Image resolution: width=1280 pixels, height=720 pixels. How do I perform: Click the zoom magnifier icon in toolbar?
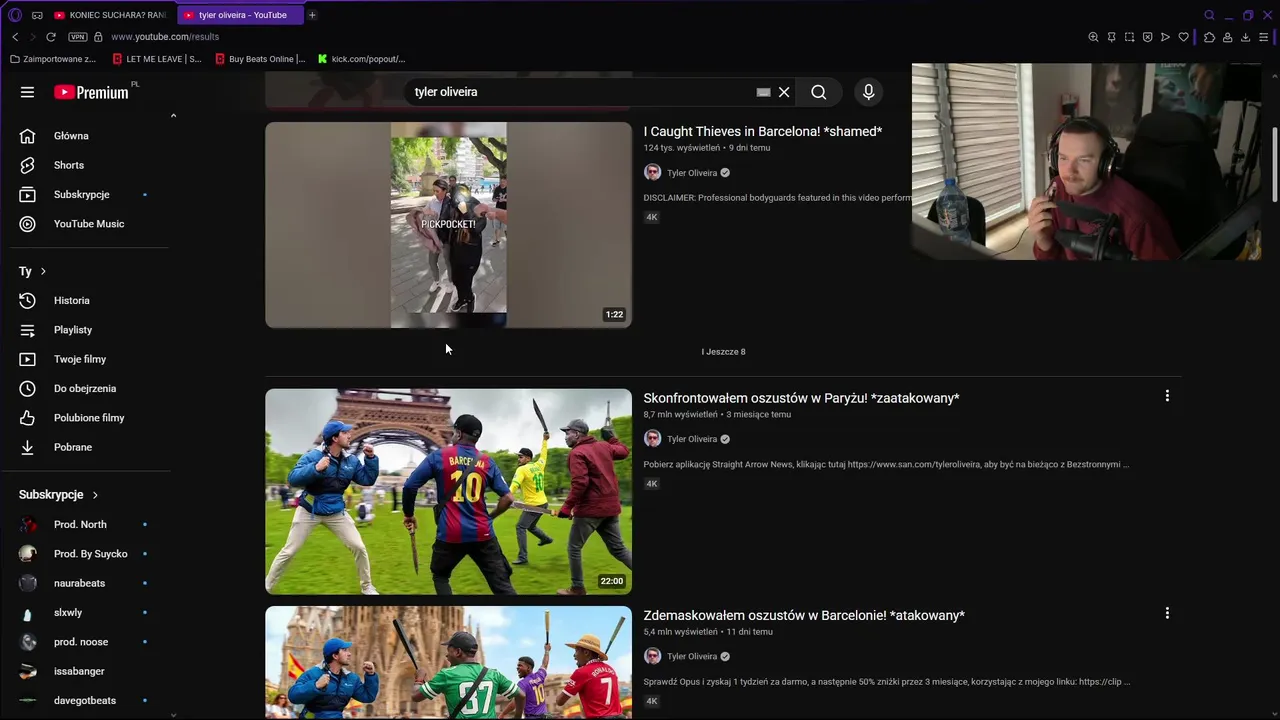click(1093, 37)
